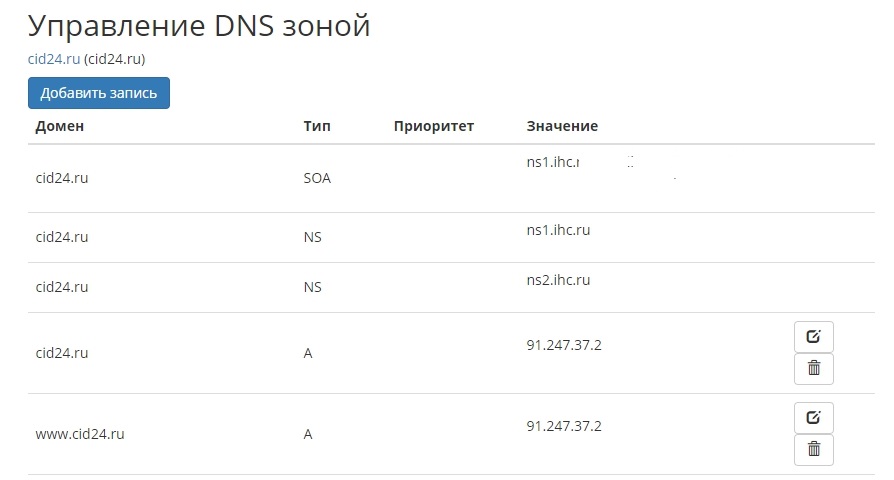Viewport: 894px width, 480px height.
Task: Select the SOA row cid24.ru domain cell
Action: coord(62,178)
